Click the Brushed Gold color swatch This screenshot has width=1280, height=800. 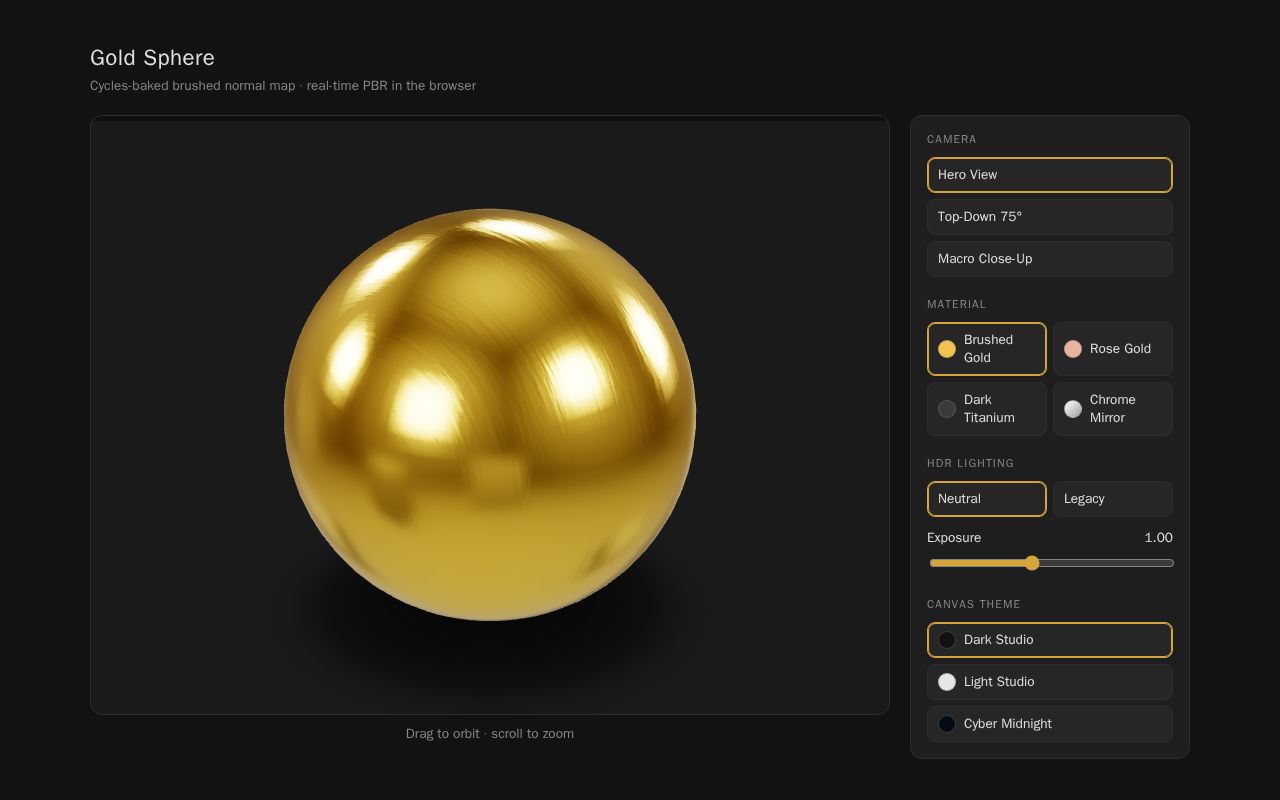pos(947,349)
